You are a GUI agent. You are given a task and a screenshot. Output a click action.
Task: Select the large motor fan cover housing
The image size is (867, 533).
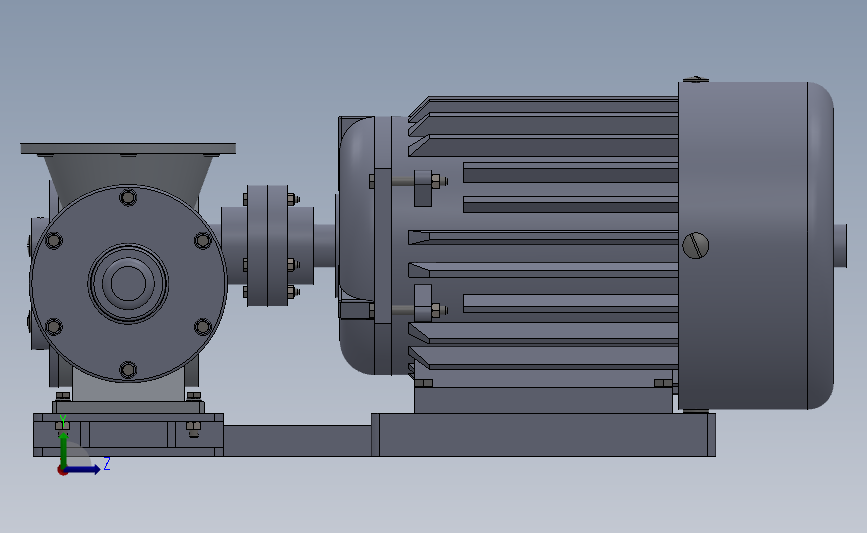pyautogui.click(x=756, y=245)
